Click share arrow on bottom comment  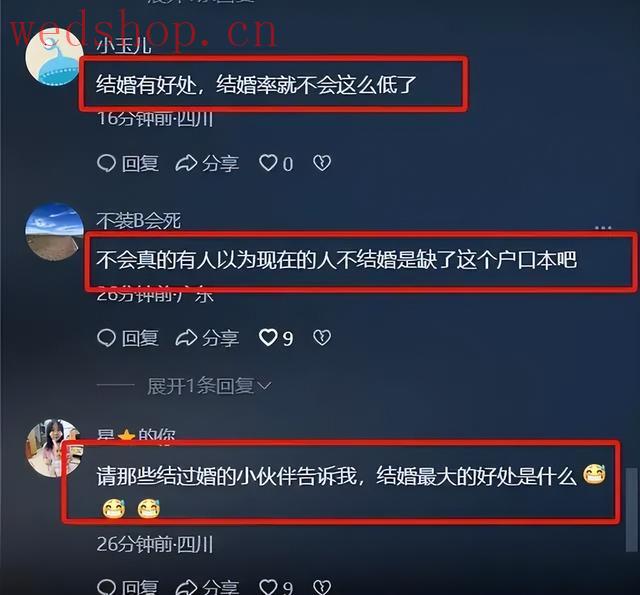click(186, 587)
